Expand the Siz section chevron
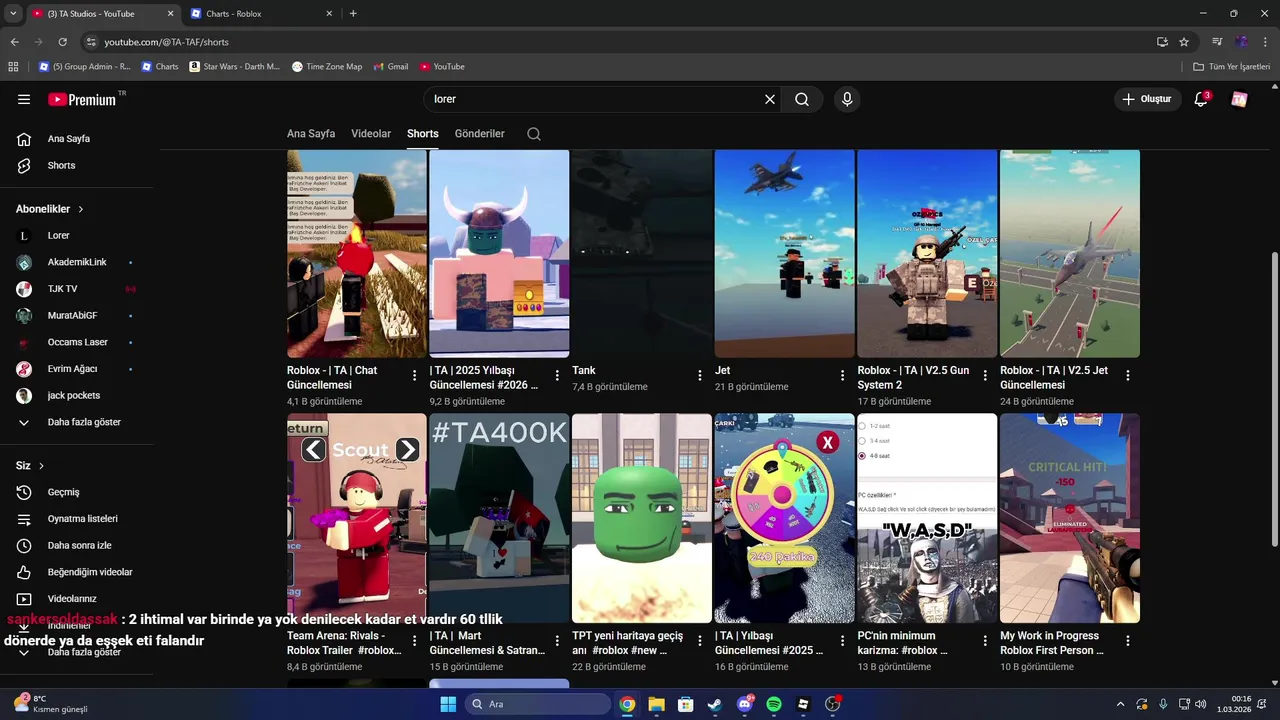This screenshot has width=1280, height=720. pyautogui.click(x=41, y=466)
